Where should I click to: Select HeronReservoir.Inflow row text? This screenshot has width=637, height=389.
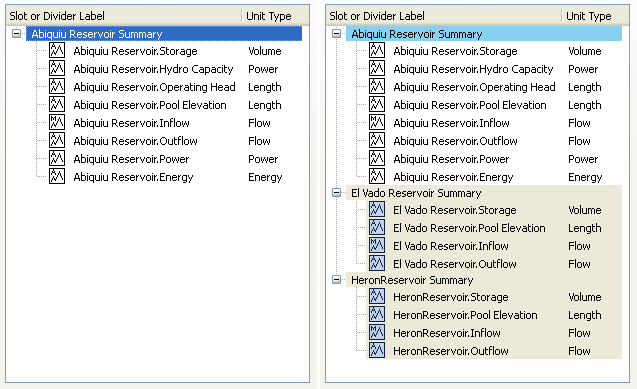(446, 333)
